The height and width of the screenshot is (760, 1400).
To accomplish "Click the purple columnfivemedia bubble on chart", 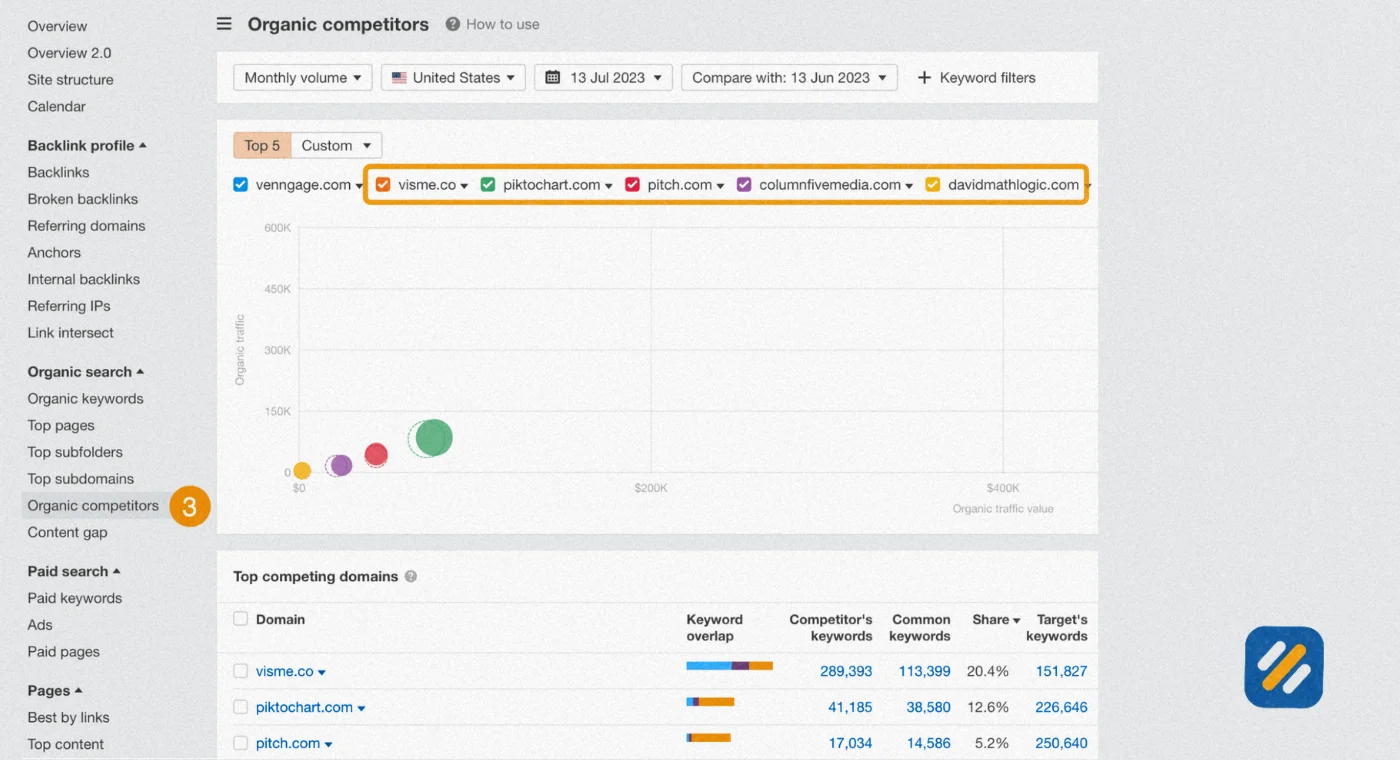I will click(340, 465).
